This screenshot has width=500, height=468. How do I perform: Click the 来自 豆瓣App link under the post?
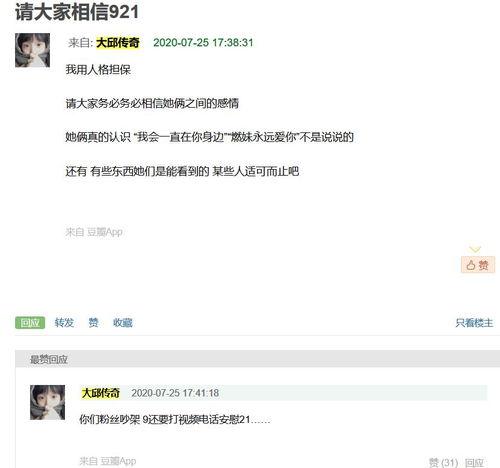(x=94, y=232)
